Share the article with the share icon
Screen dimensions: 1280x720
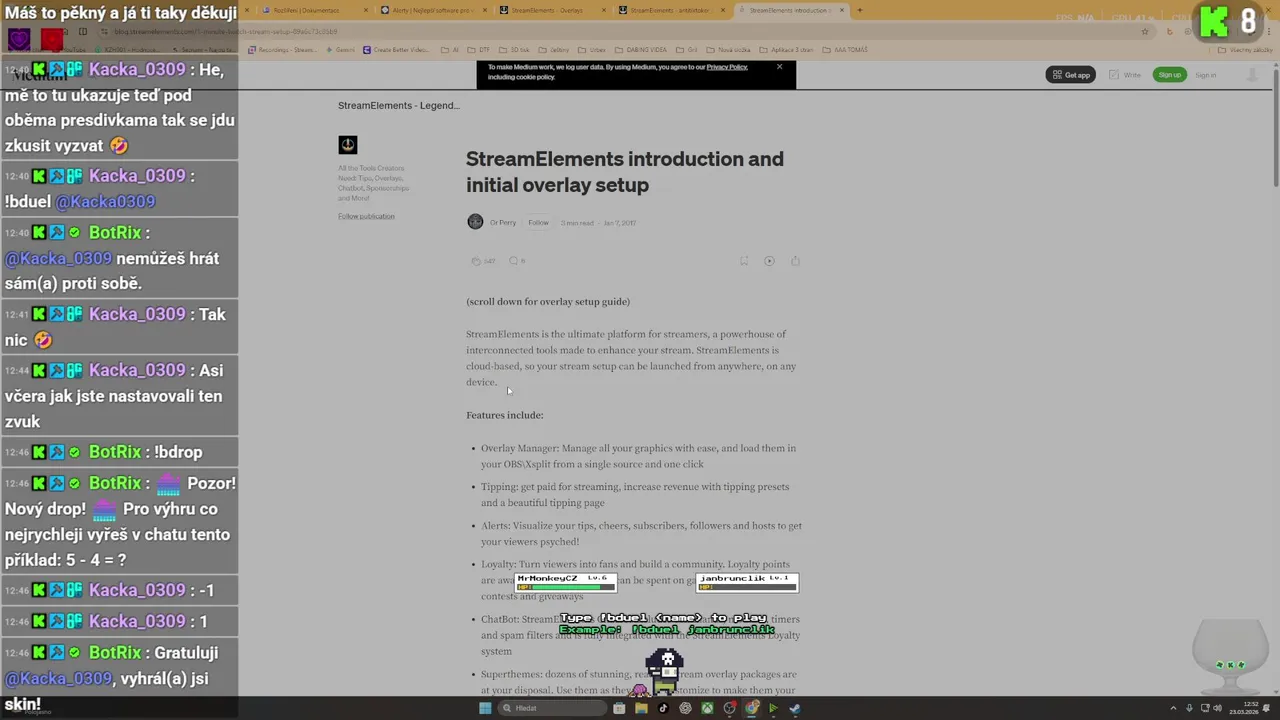(795, 261)
